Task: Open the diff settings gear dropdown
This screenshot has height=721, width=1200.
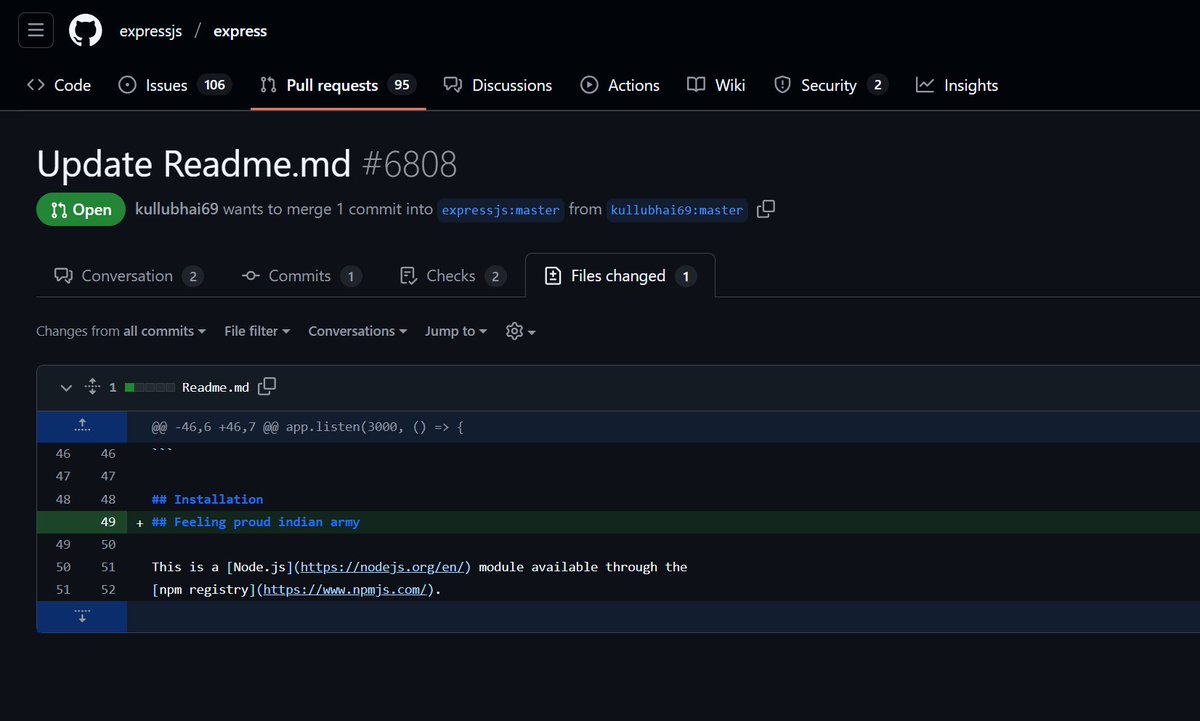Action: [x=521, y=331]
